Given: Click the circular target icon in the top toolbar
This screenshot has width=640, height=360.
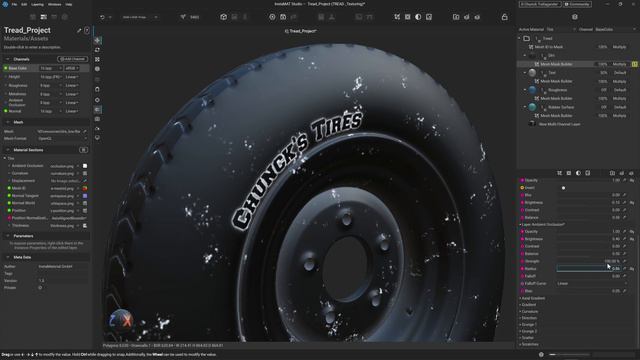Looking at the screenshot, I should (272, 17).
